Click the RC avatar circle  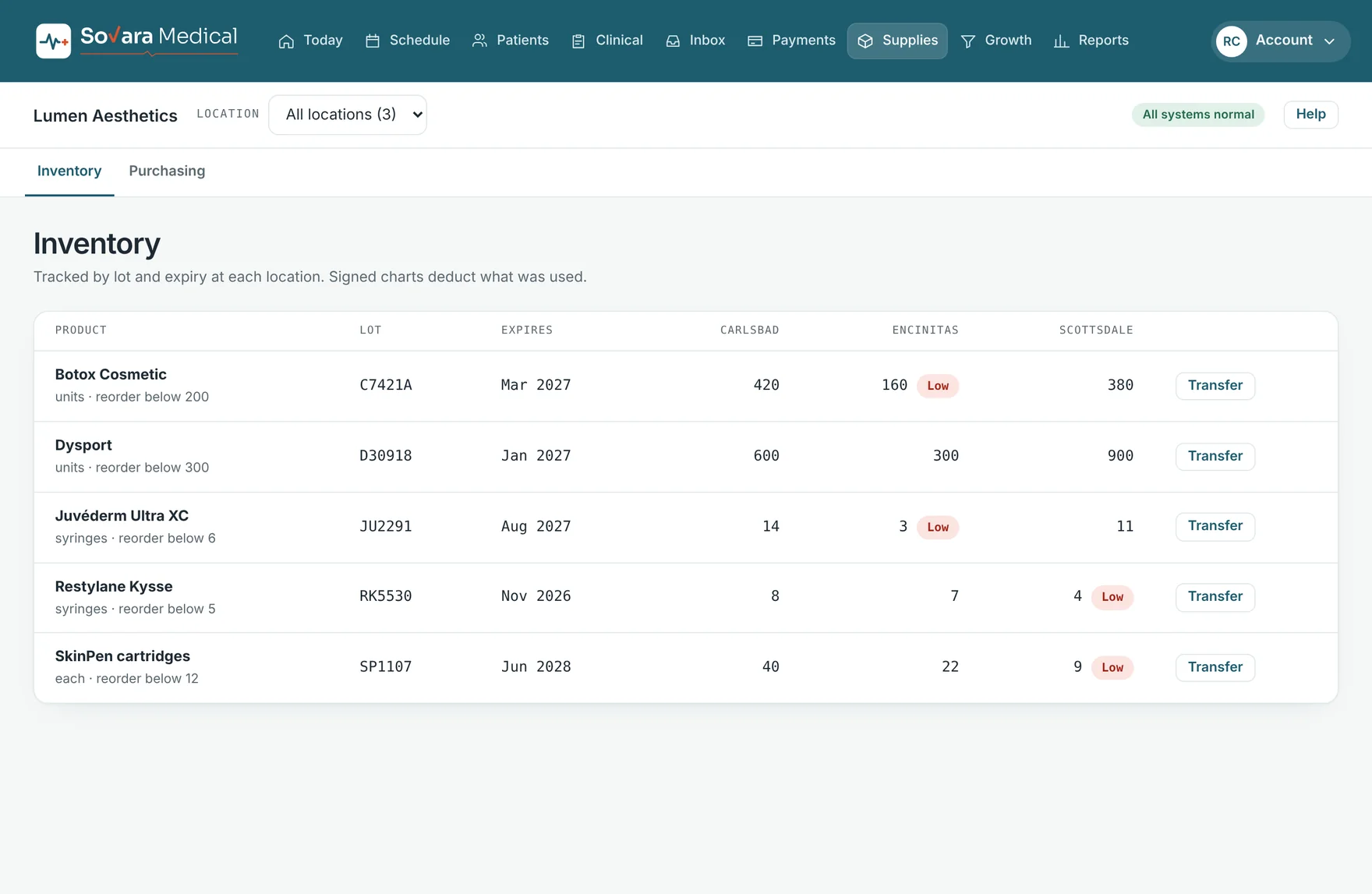pyautogui.click(x=1232, y=41)
